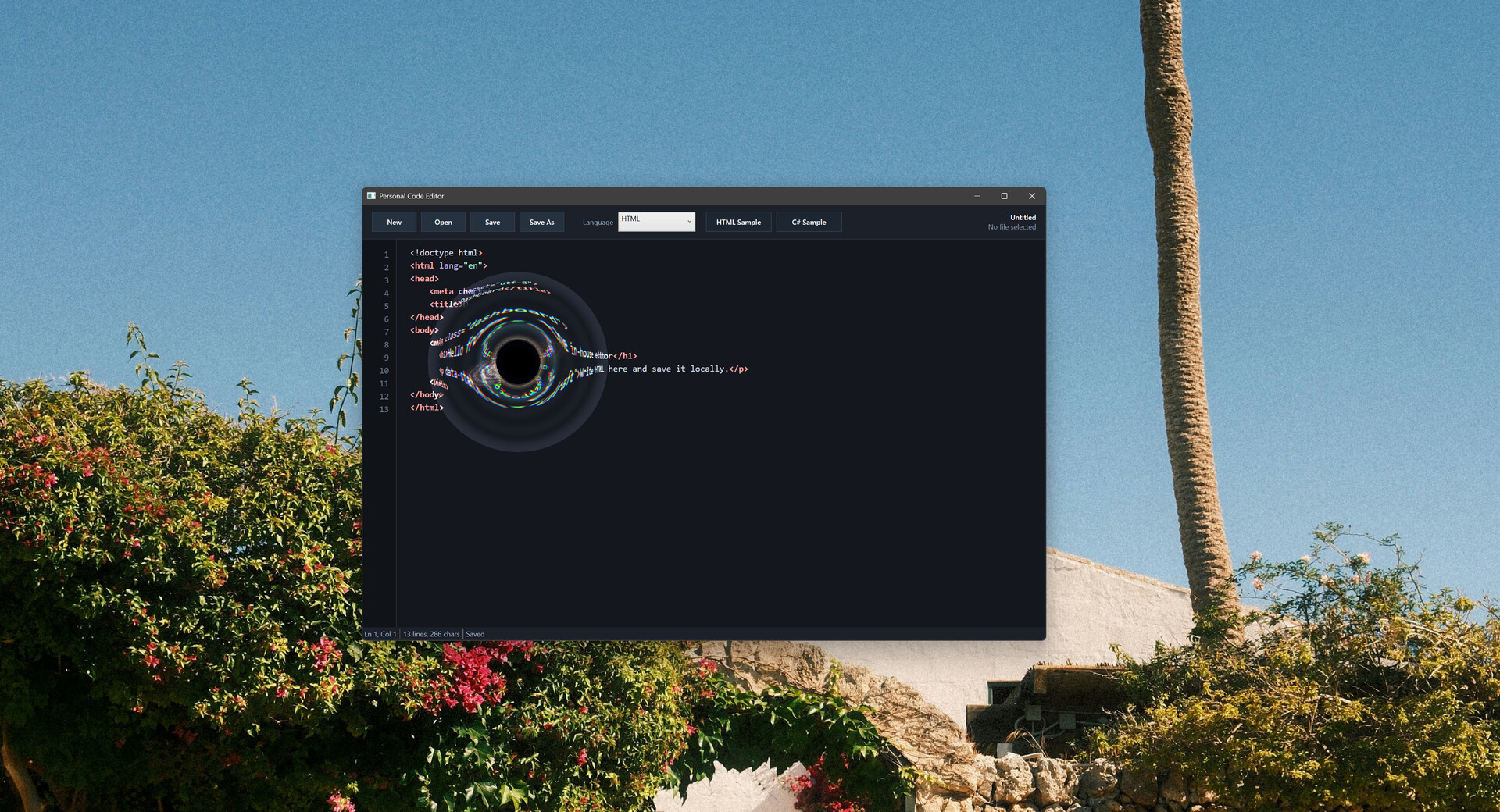The width and height of the screenshot is (1500, 812).
Task: Expand the Language dropdown showing HTML
Action: (x=656, y=222)
